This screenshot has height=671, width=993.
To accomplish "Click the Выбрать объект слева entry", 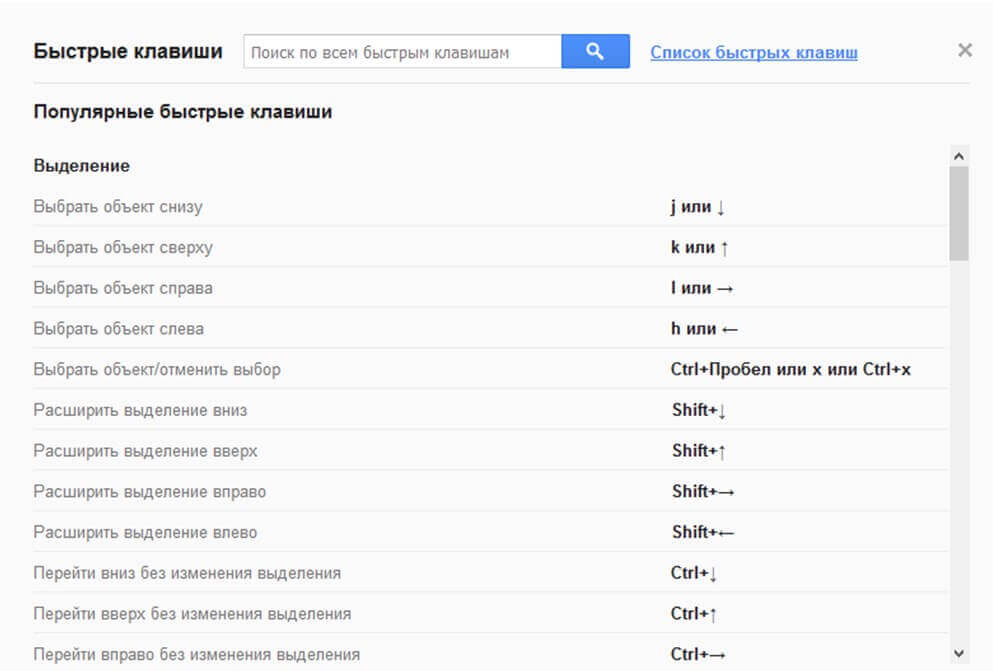I will click(118, 328).
